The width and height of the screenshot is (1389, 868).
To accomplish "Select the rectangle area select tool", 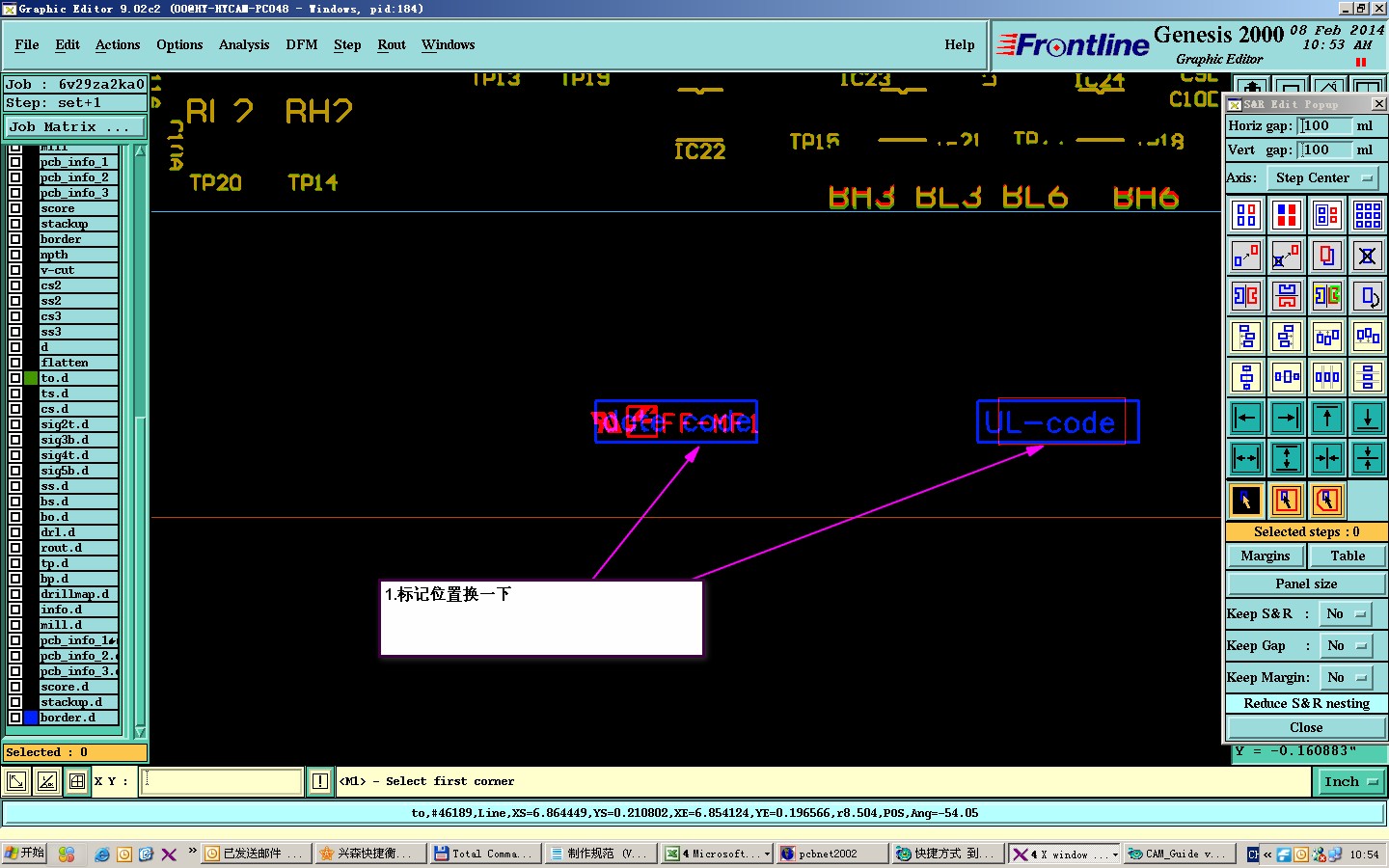I will click(x=1287, y=500).
